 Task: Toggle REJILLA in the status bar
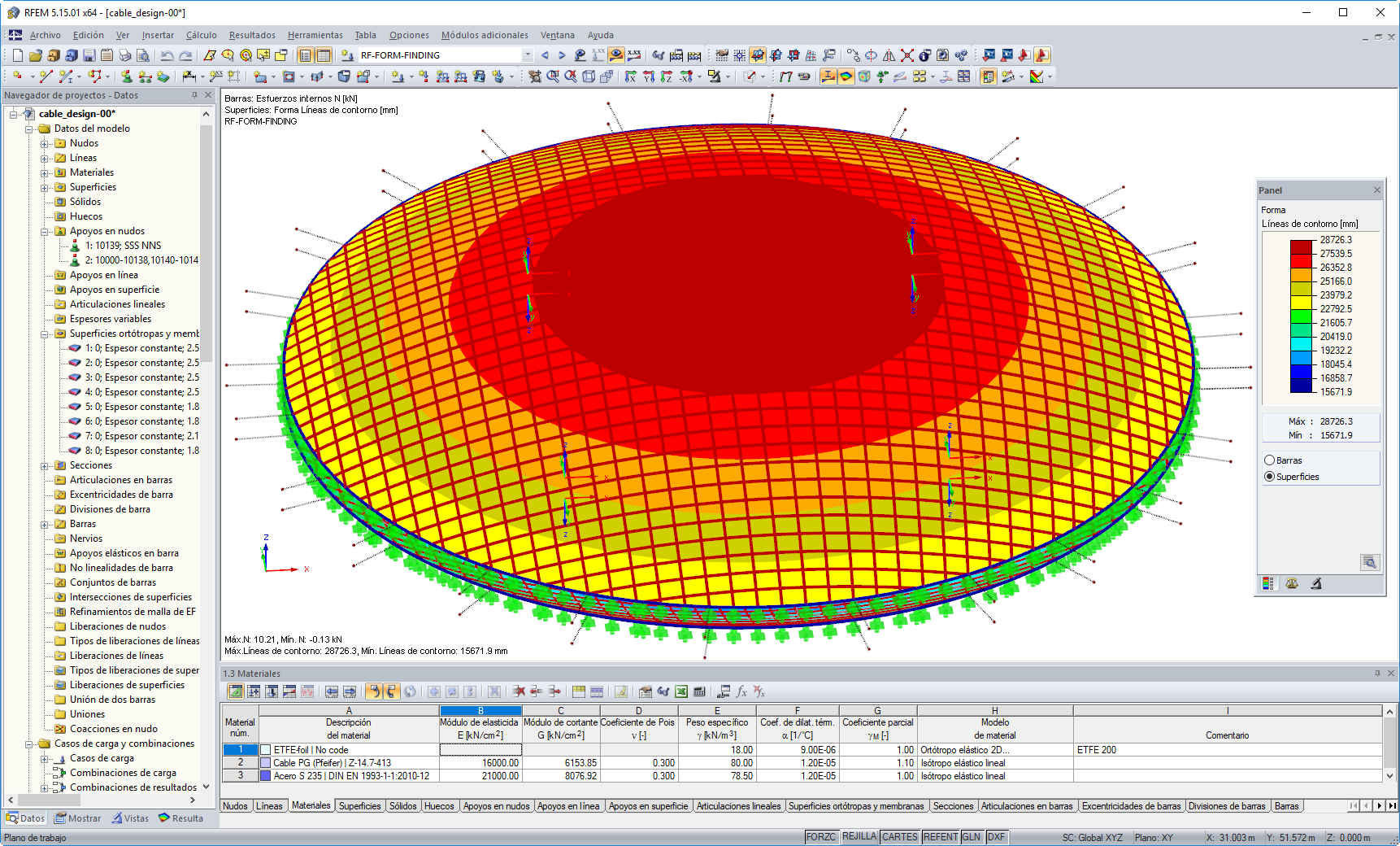859,836
